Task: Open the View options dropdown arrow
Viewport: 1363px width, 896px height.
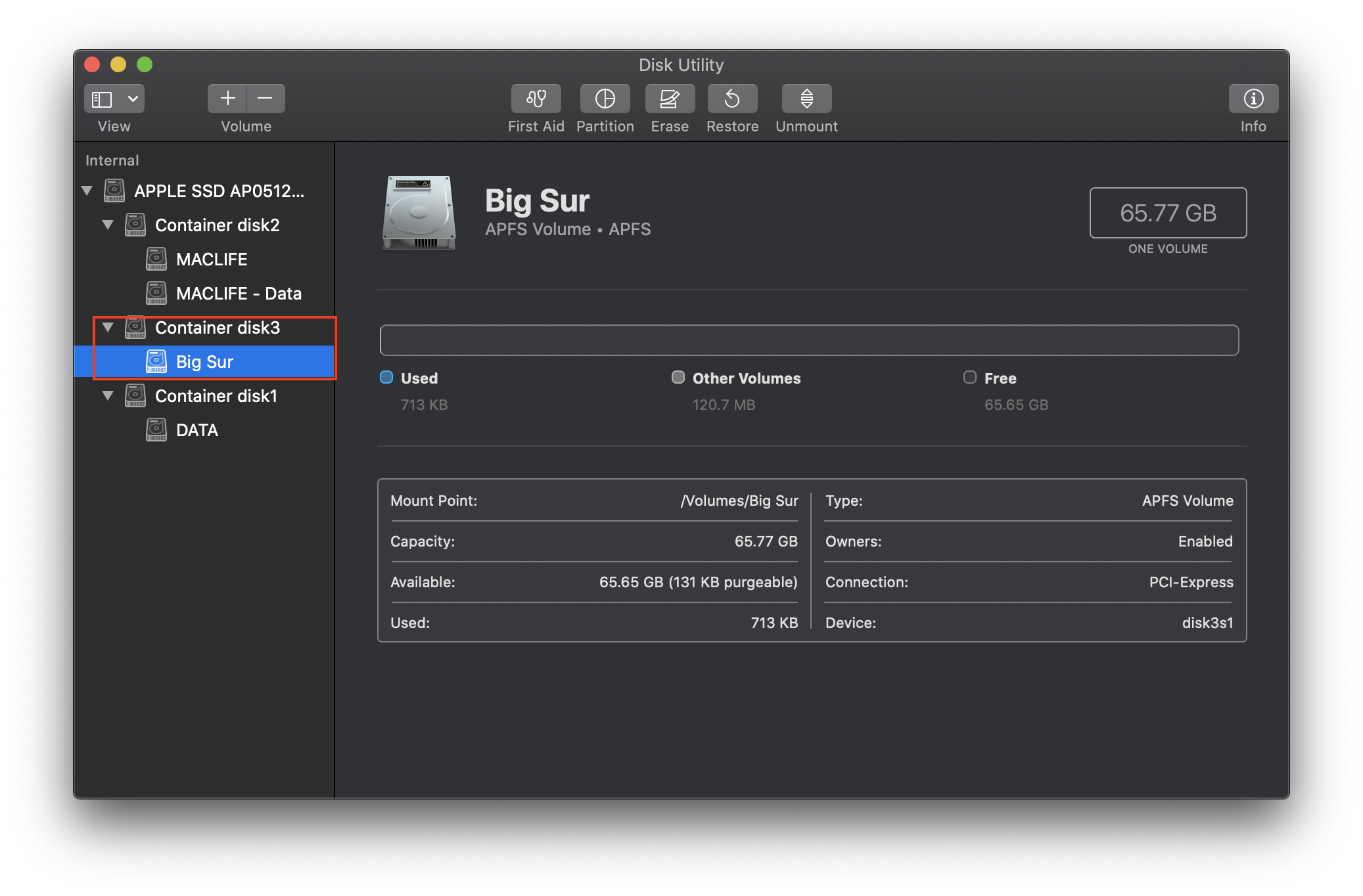Action: point(133,99)
